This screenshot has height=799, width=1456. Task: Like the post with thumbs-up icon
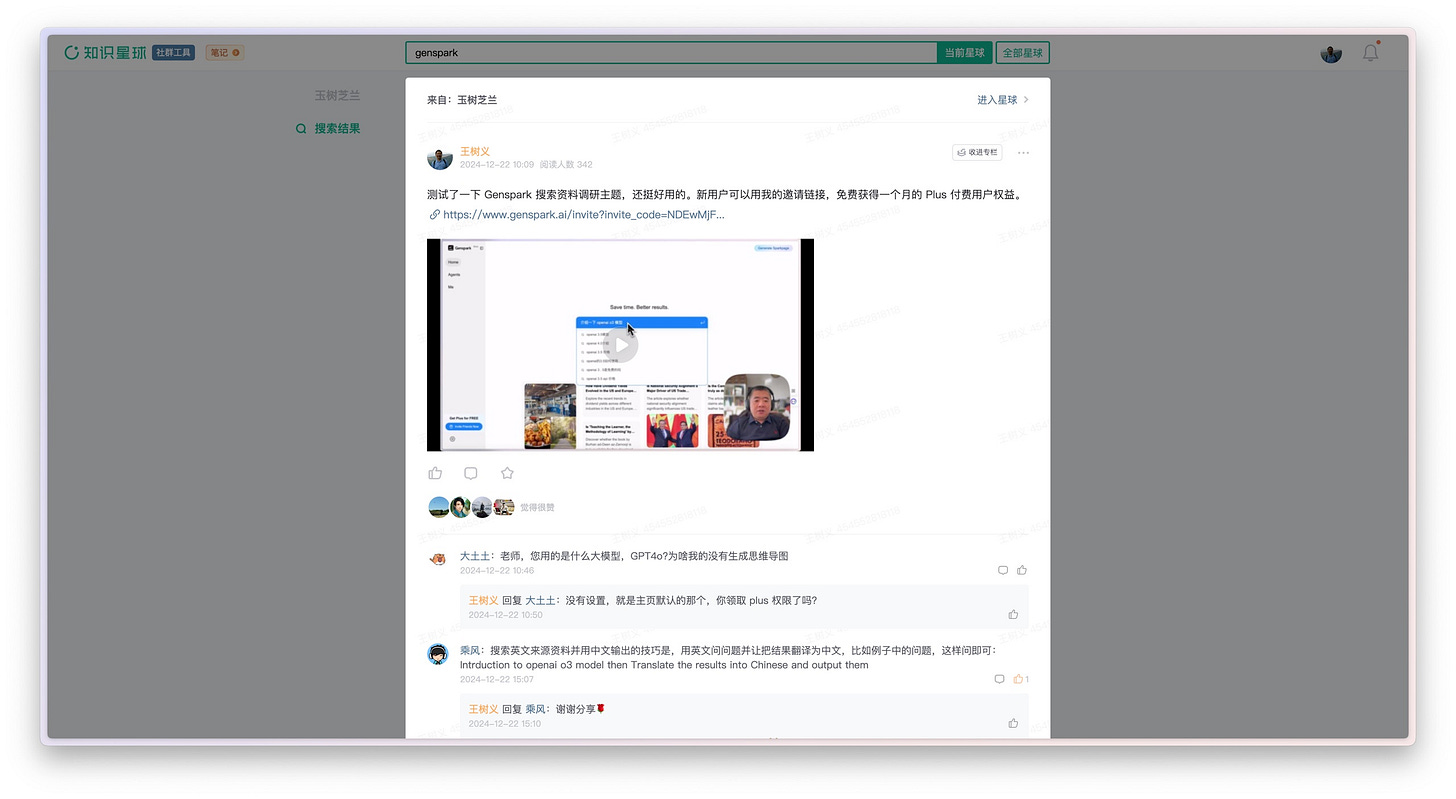(435, 473)
